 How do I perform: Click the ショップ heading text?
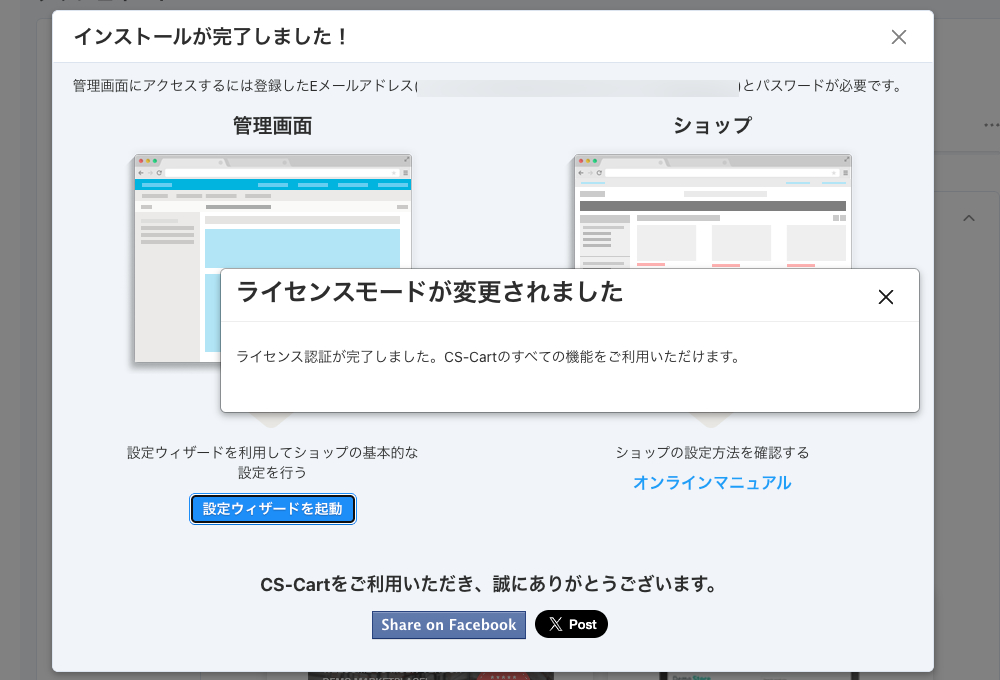[712, 125]
